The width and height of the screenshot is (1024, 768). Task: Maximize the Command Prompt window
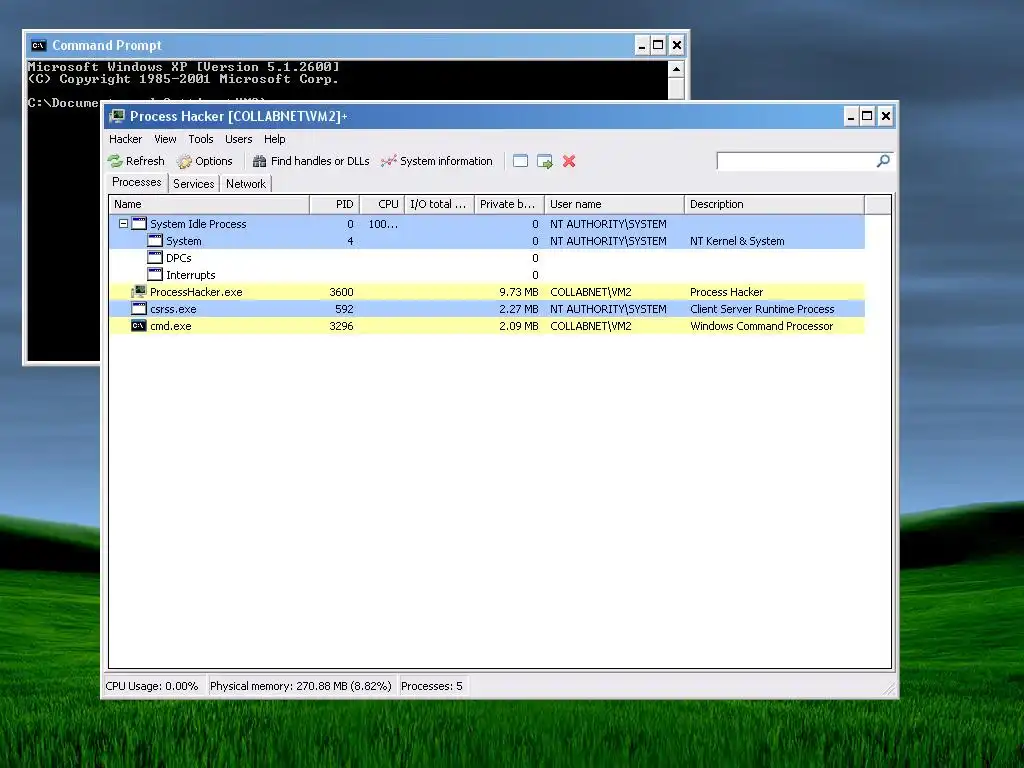pyautogui.click(x=658, y=45)
